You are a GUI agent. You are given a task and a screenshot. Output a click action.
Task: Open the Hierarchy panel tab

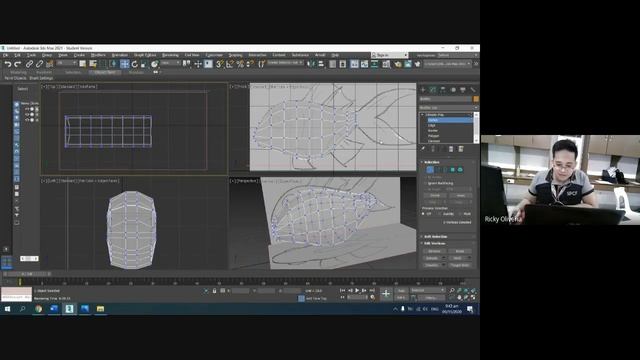[x=442, y=89]
